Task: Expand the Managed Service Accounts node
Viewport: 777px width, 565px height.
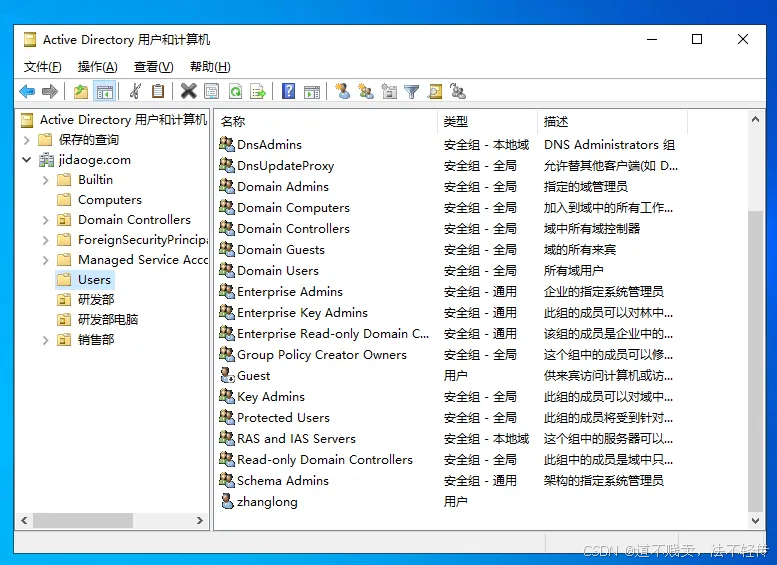Action: 46,260
